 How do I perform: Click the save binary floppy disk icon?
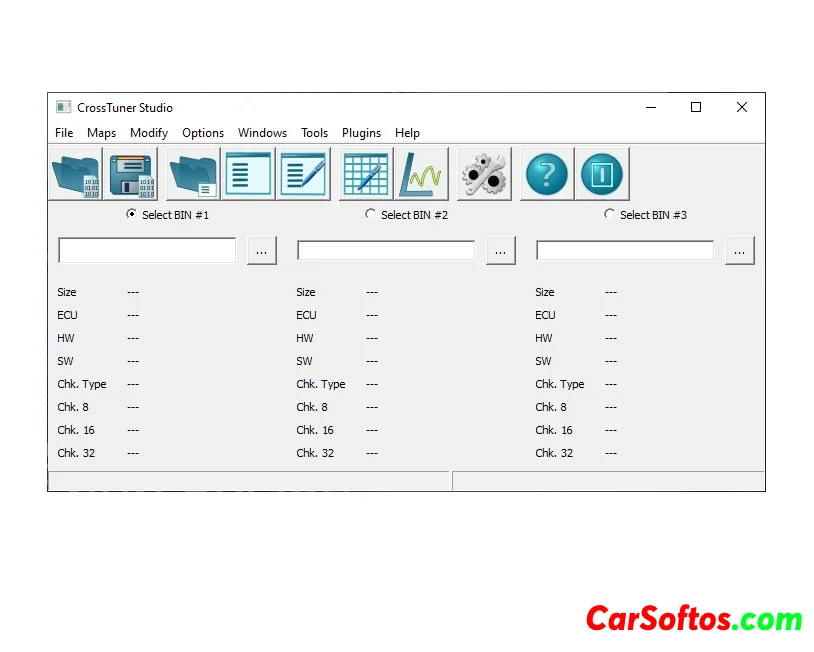pos(131,175)
